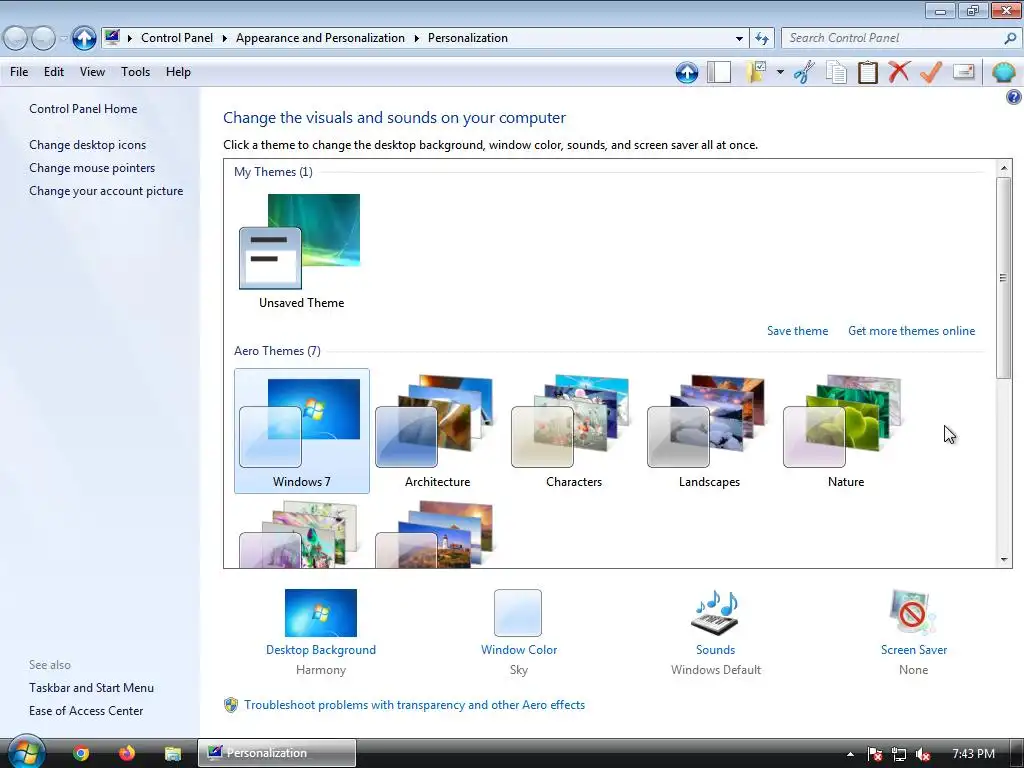
Task: Open the Edit menu
Action: pyautogui.click(x=54, y=72)
